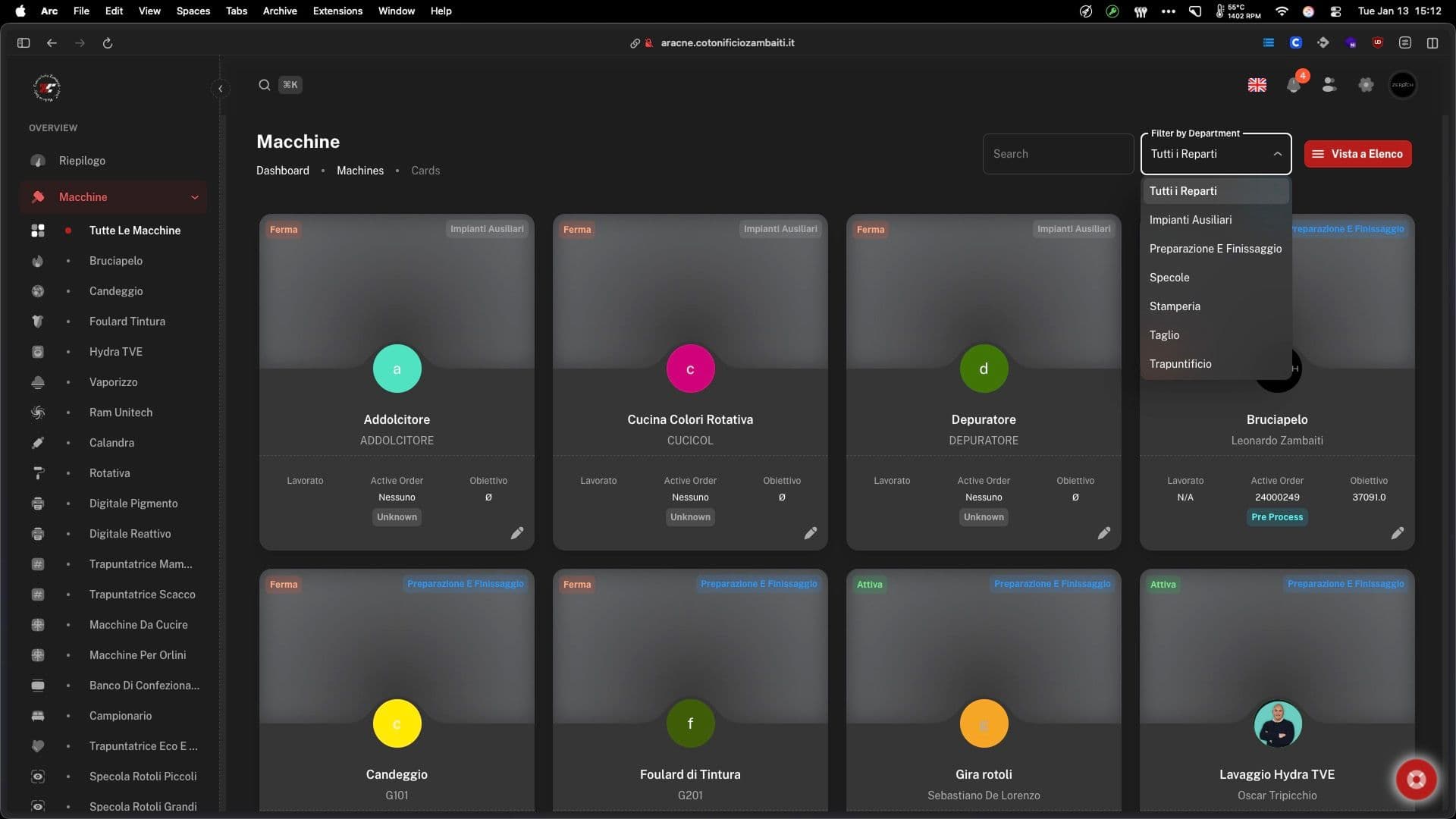Click the notifications bell icon
Viewport: 1456px width, 819px height.
click(x=1294, y=86)
